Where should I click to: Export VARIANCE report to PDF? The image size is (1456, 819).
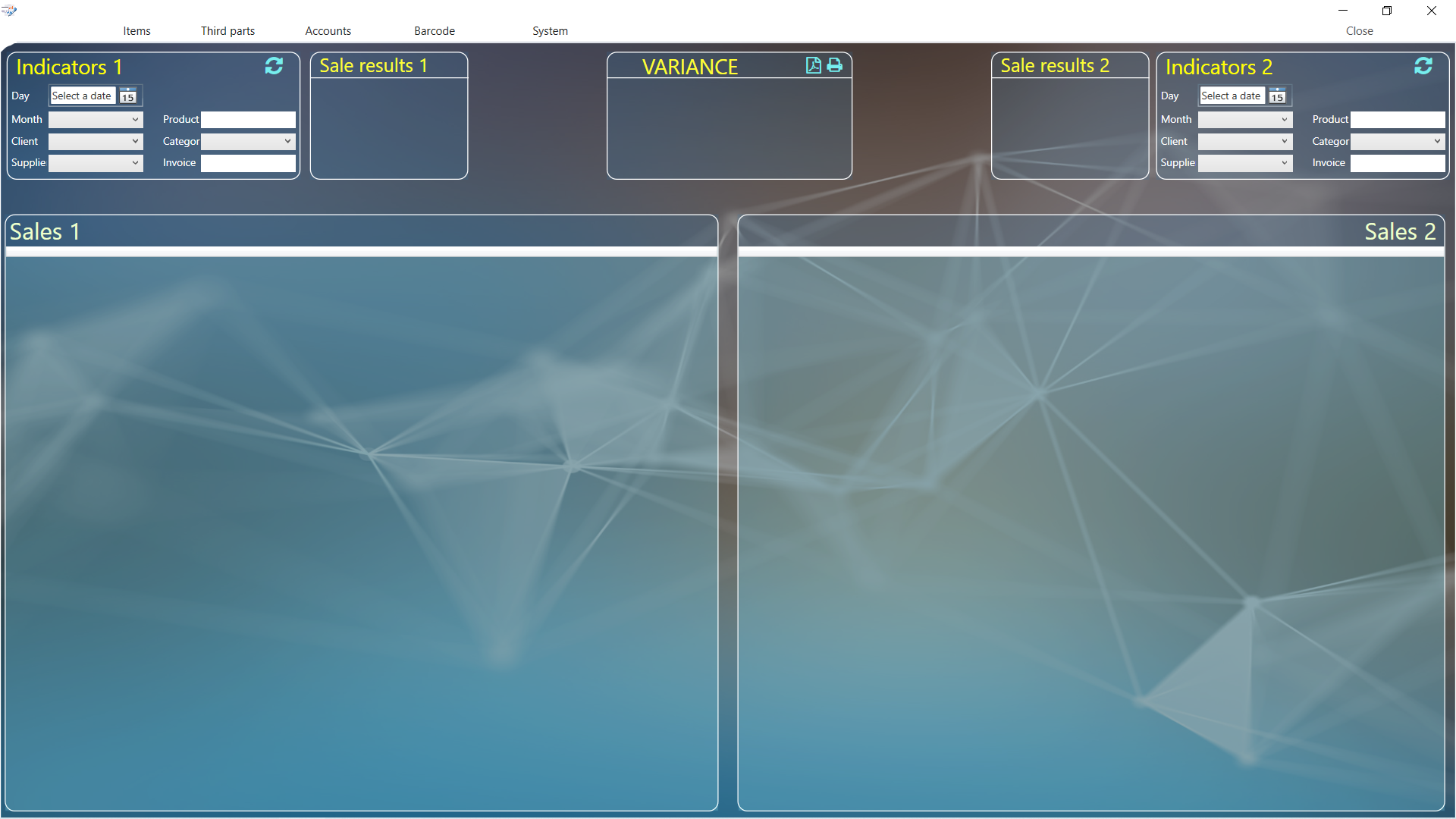point(813,65)
